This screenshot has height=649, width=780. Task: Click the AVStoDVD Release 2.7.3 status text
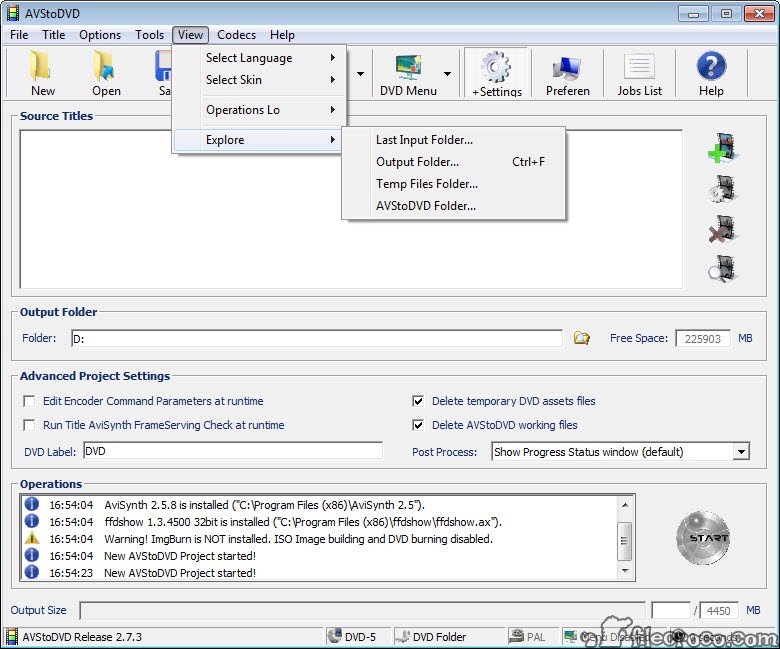coord(82,637)
